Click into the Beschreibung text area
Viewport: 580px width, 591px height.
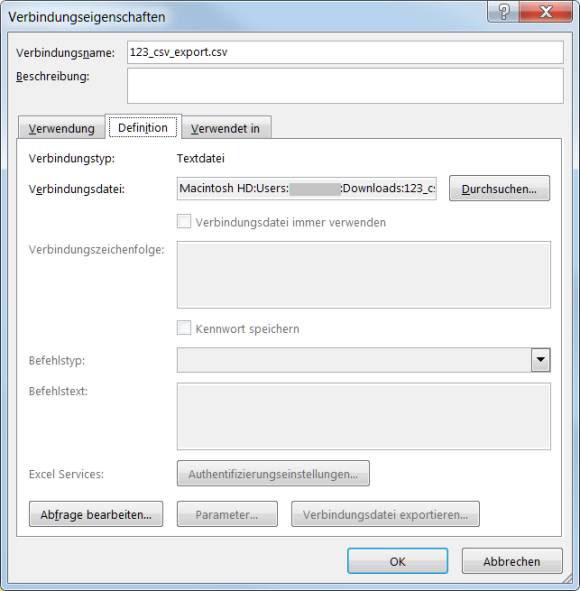(345, 86)
